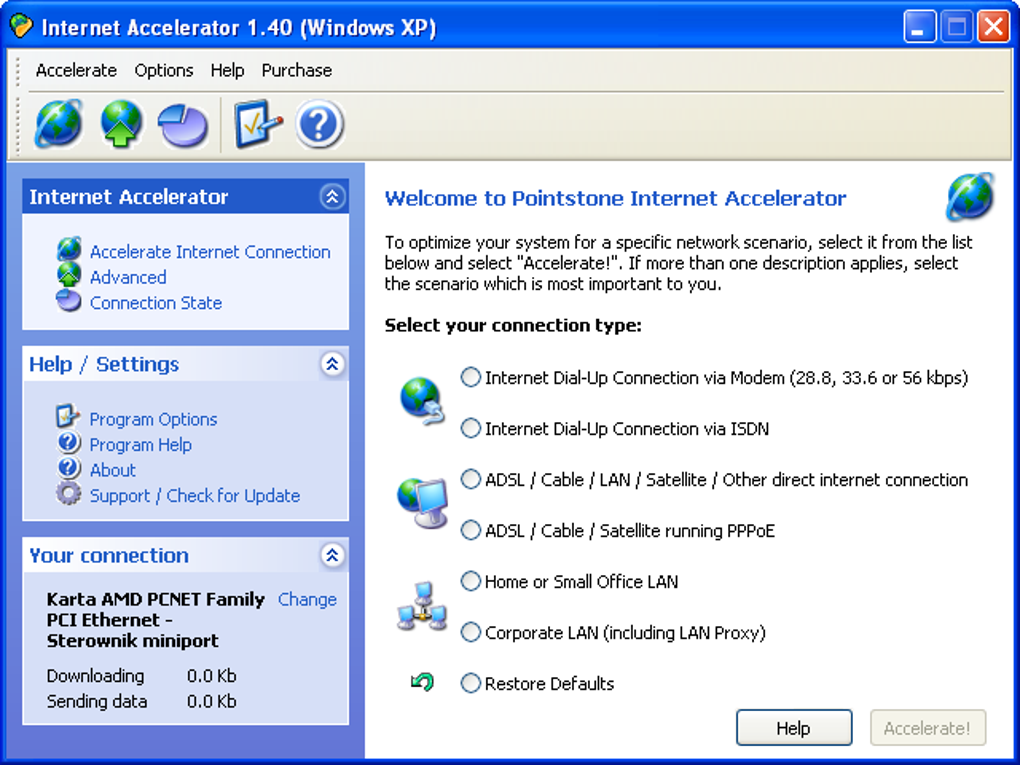1020x765 pixels.
Task: Open the Options menu
Action: [164, 70]
